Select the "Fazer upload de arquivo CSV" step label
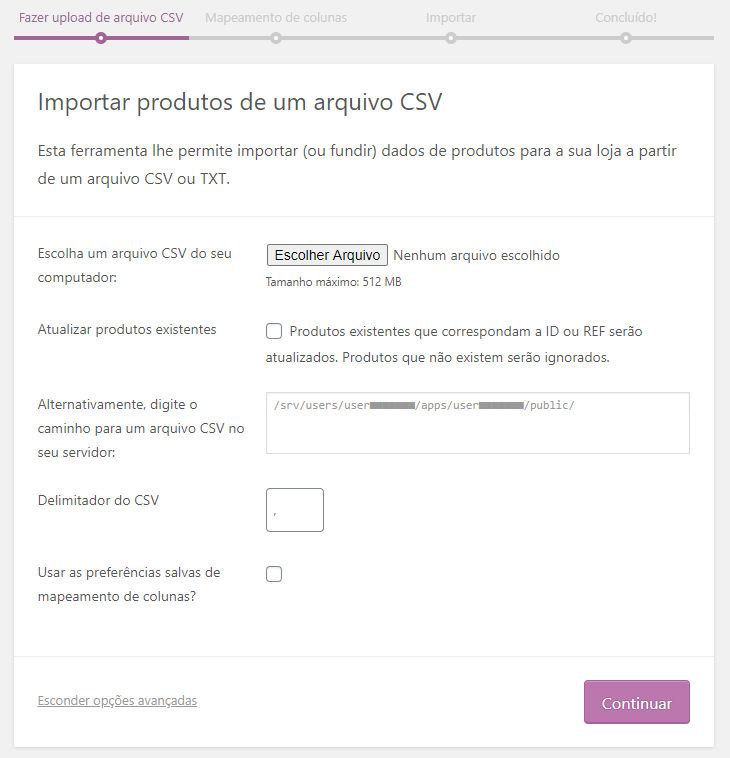Image resolution: width=730 pixels, height=758 pixels. coord(100,17)
